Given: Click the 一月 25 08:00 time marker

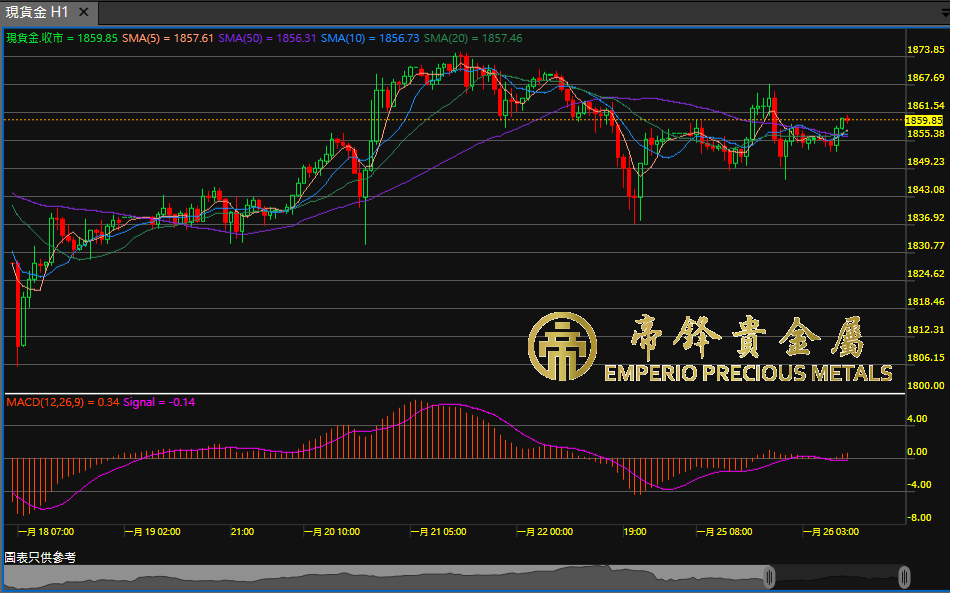Looking at the screenshot, I should (x=724, y=532).
